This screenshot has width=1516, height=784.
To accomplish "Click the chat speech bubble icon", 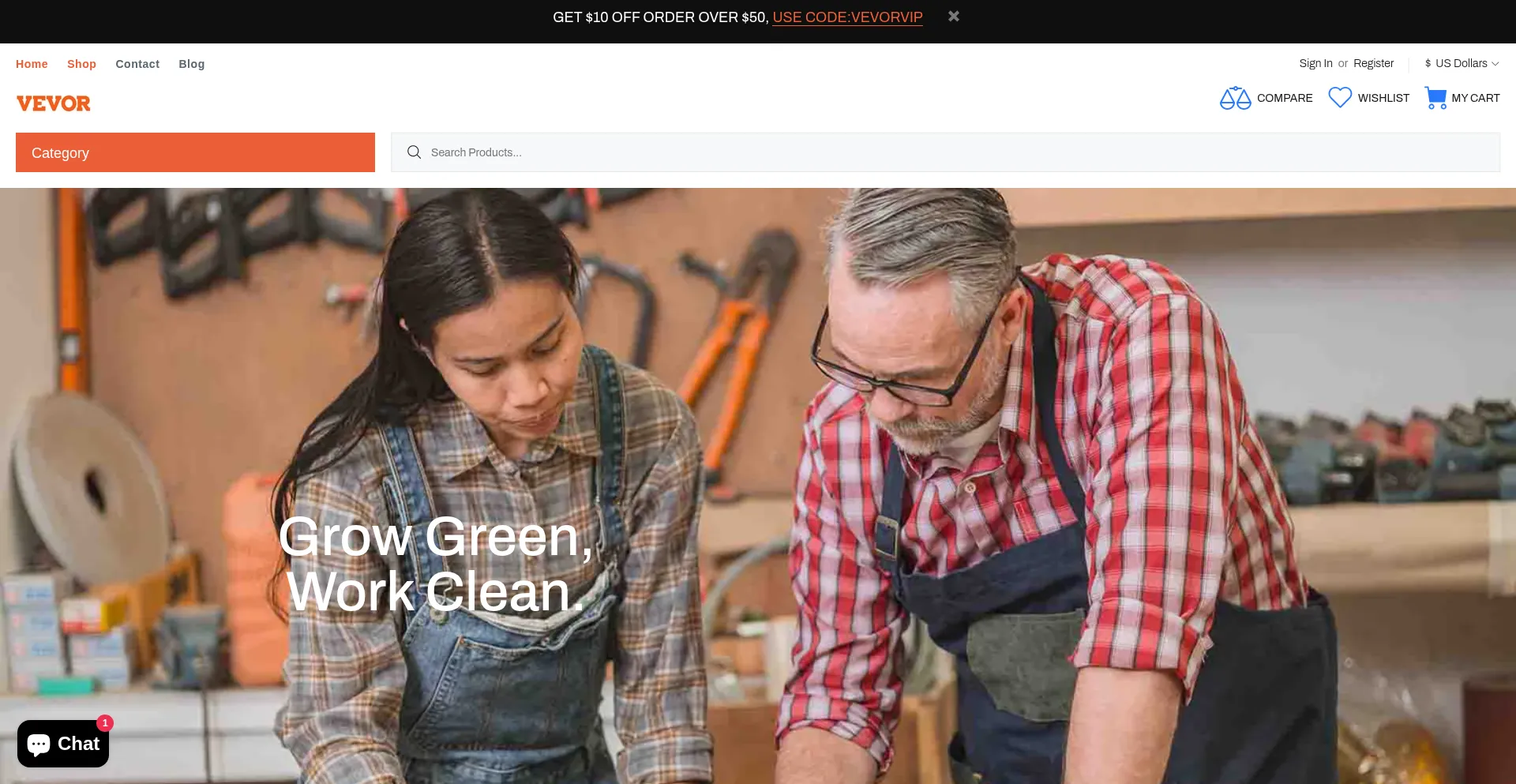I will pos(39,744).
